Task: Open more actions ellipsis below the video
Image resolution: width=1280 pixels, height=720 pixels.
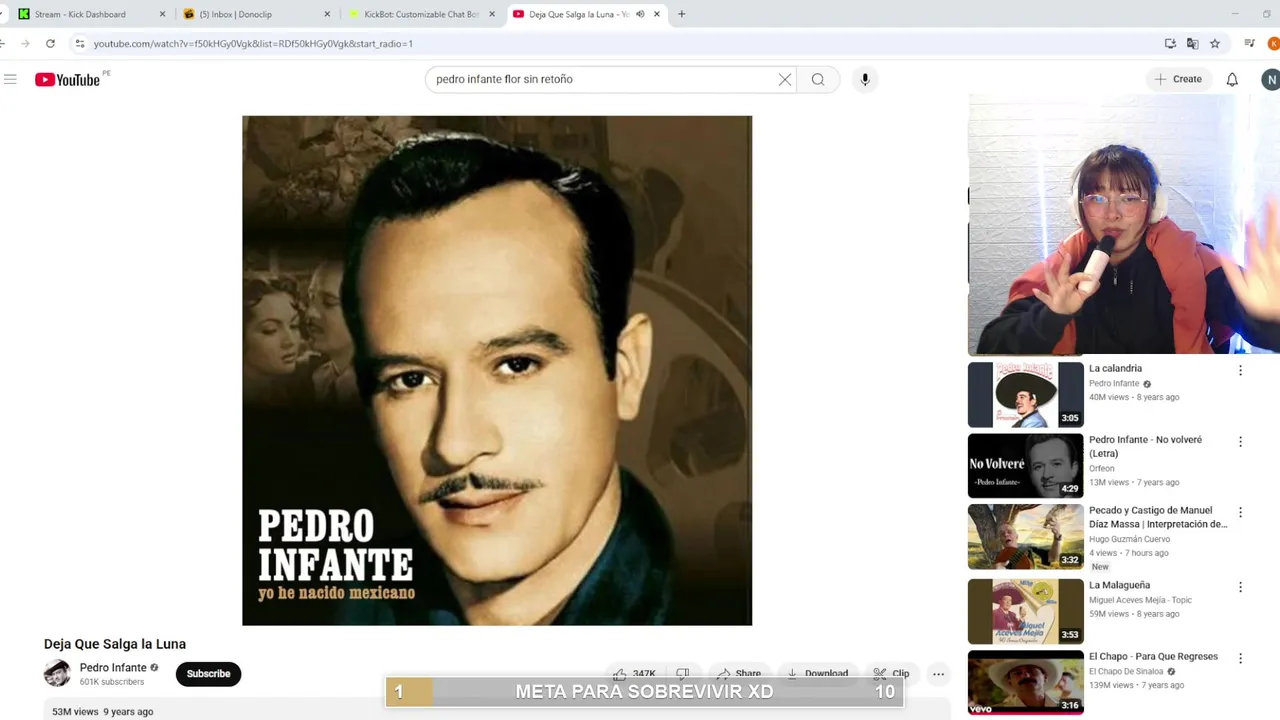Action: point(938,674)
